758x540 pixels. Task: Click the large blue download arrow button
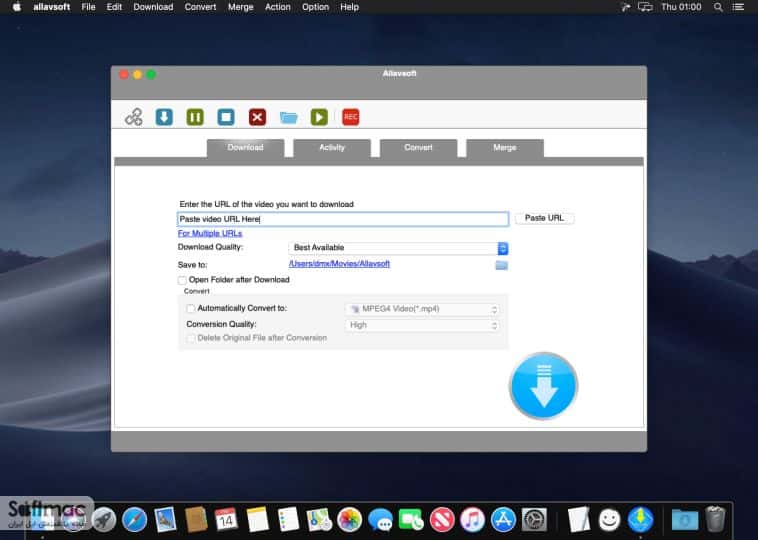(x=544, y=386)
